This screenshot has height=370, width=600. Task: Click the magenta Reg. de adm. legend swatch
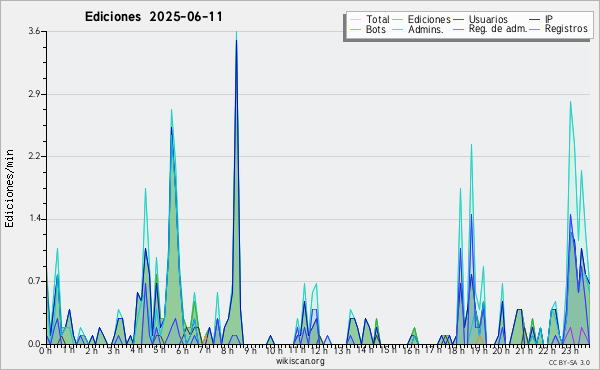click(x=458, y=29)
